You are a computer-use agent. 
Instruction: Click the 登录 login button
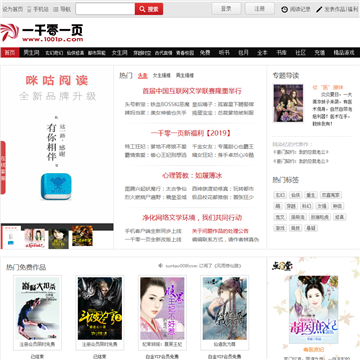pyautogui.click(x=226, y=9)
